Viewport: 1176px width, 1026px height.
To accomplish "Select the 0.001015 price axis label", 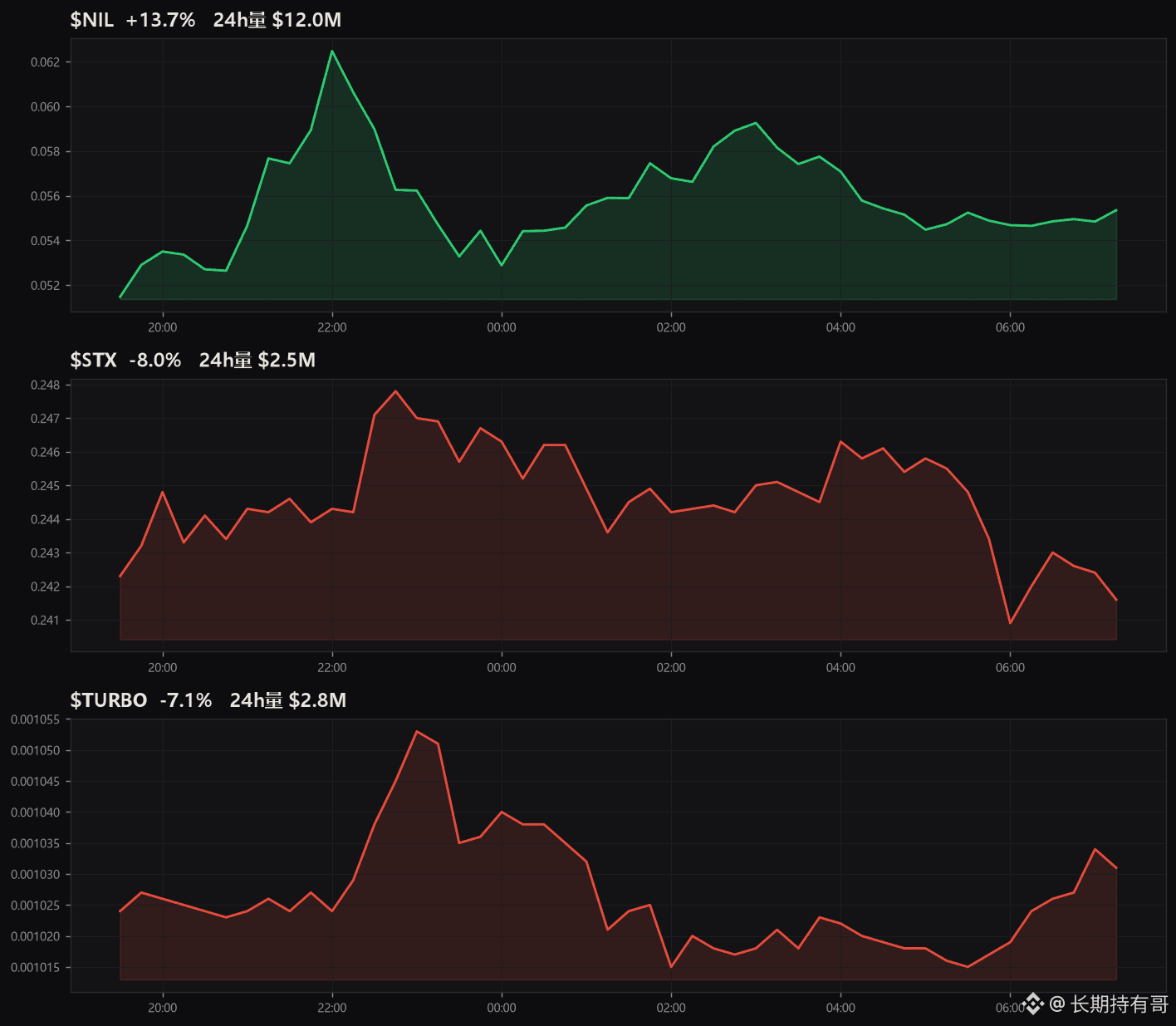I will click(36, 968).
